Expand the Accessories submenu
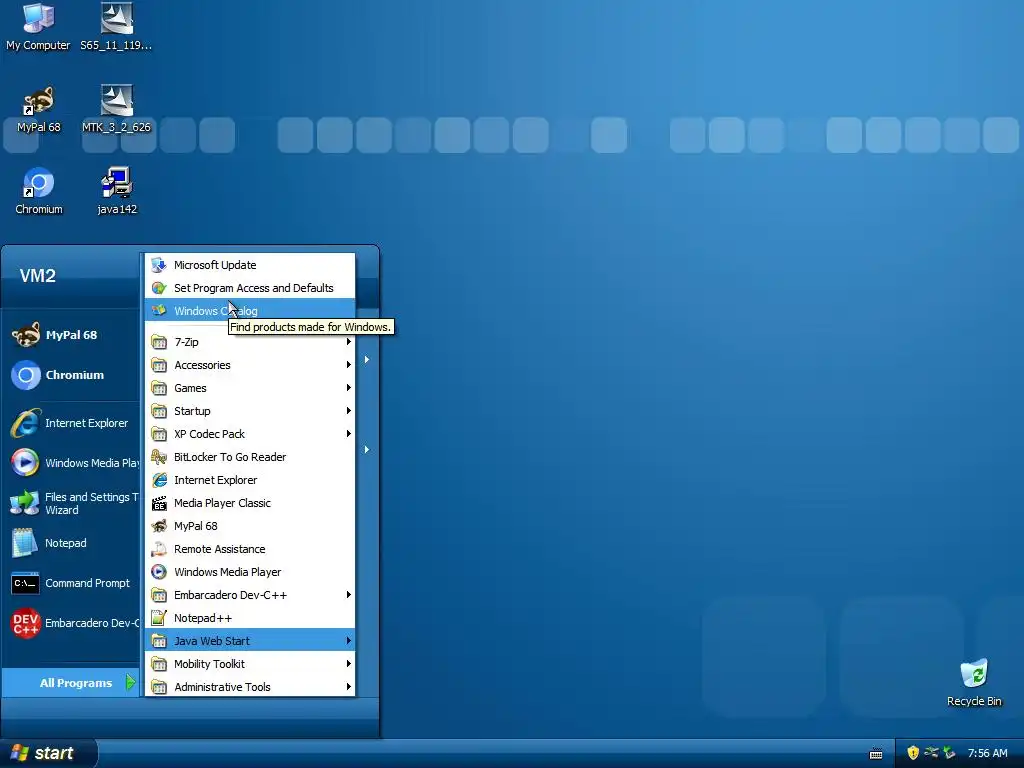The image size is (1024, 768). 249,365
